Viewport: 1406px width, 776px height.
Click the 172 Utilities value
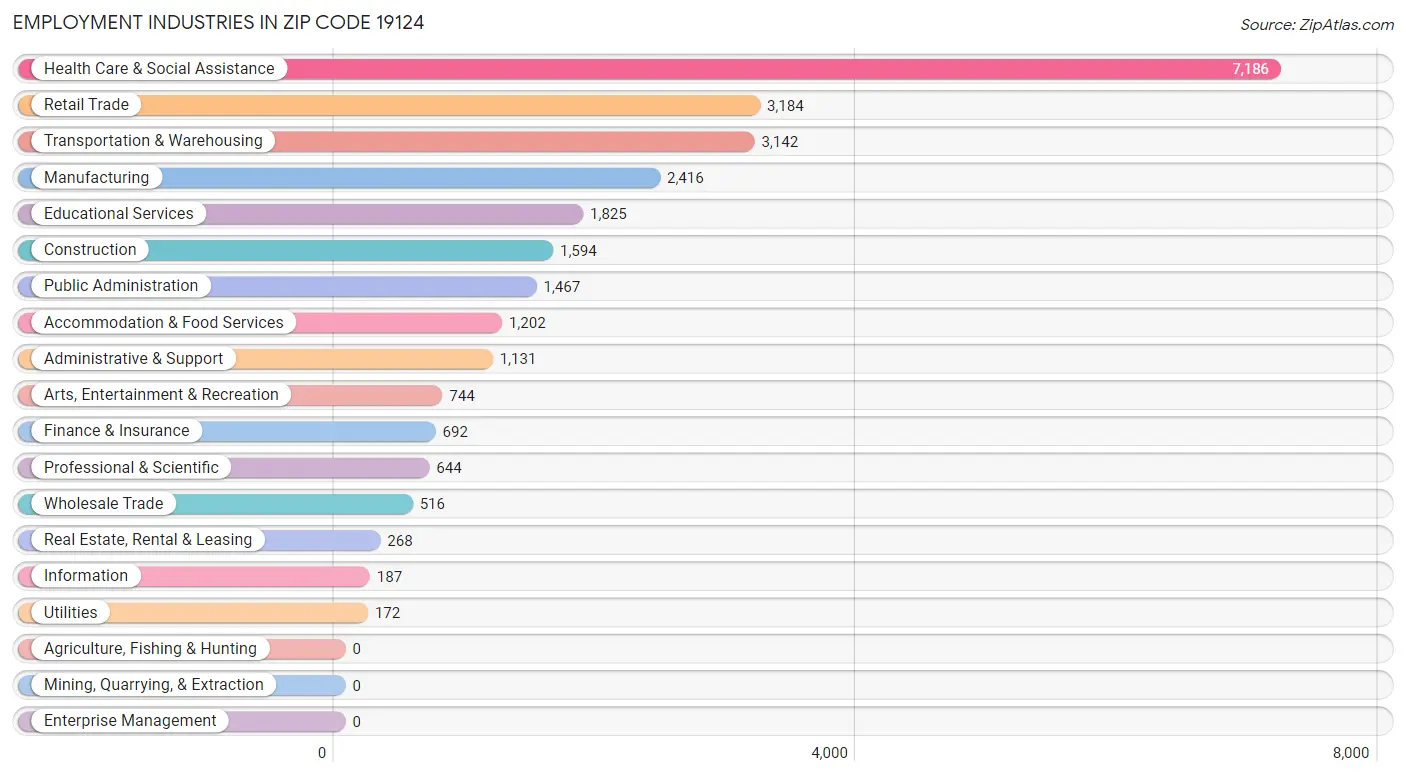click(387, 613)
